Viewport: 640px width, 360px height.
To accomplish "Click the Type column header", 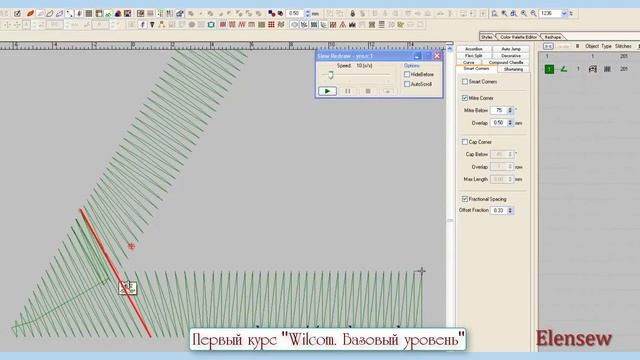I will 607,46.
